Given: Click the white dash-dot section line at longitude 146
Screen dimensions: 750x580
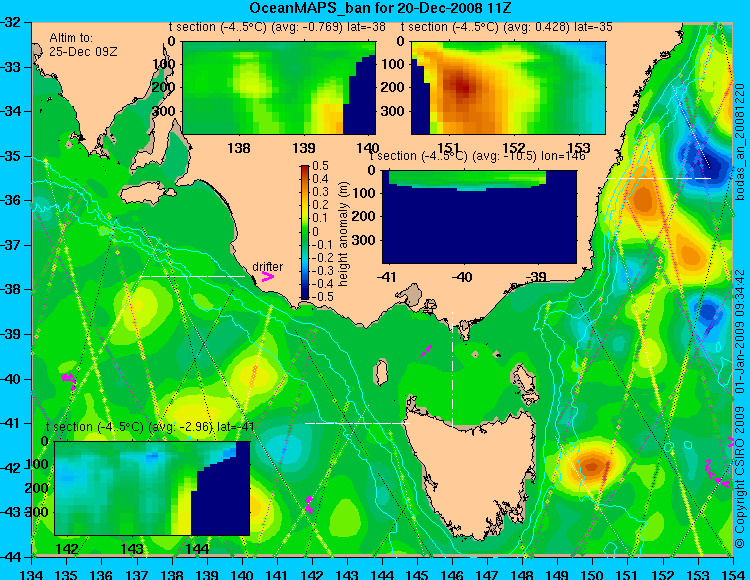Looking at the screenshot, I should click(x=452, y=368).
